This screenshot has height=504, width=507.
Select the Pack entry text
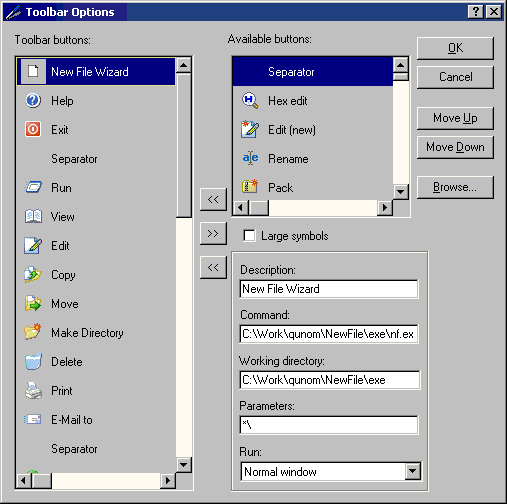tap(281, 188)
